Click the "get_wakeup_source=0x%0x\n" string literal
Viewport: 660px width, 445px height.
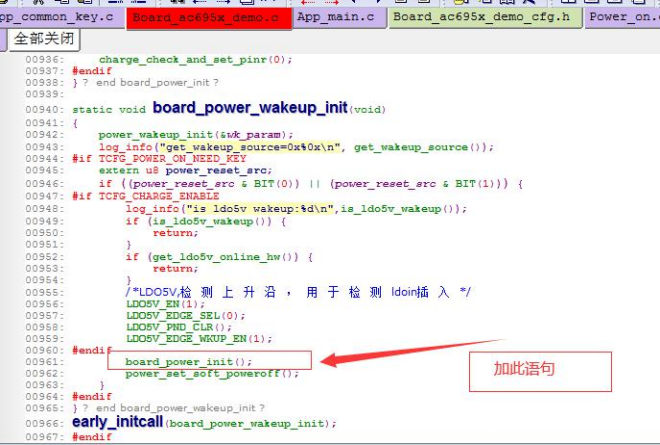250,147
